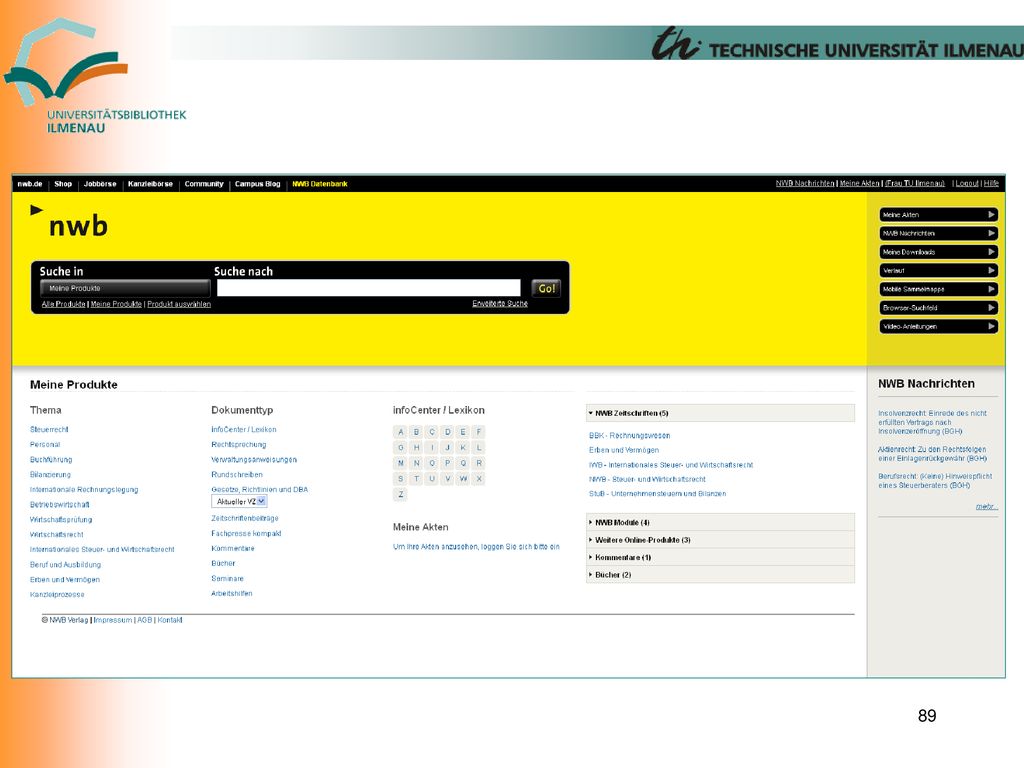Image resolution: width=1024 pixels, height=768 pixels.
Task: Open the Browser-Suchfeld sidebar button
Action: 938,308
